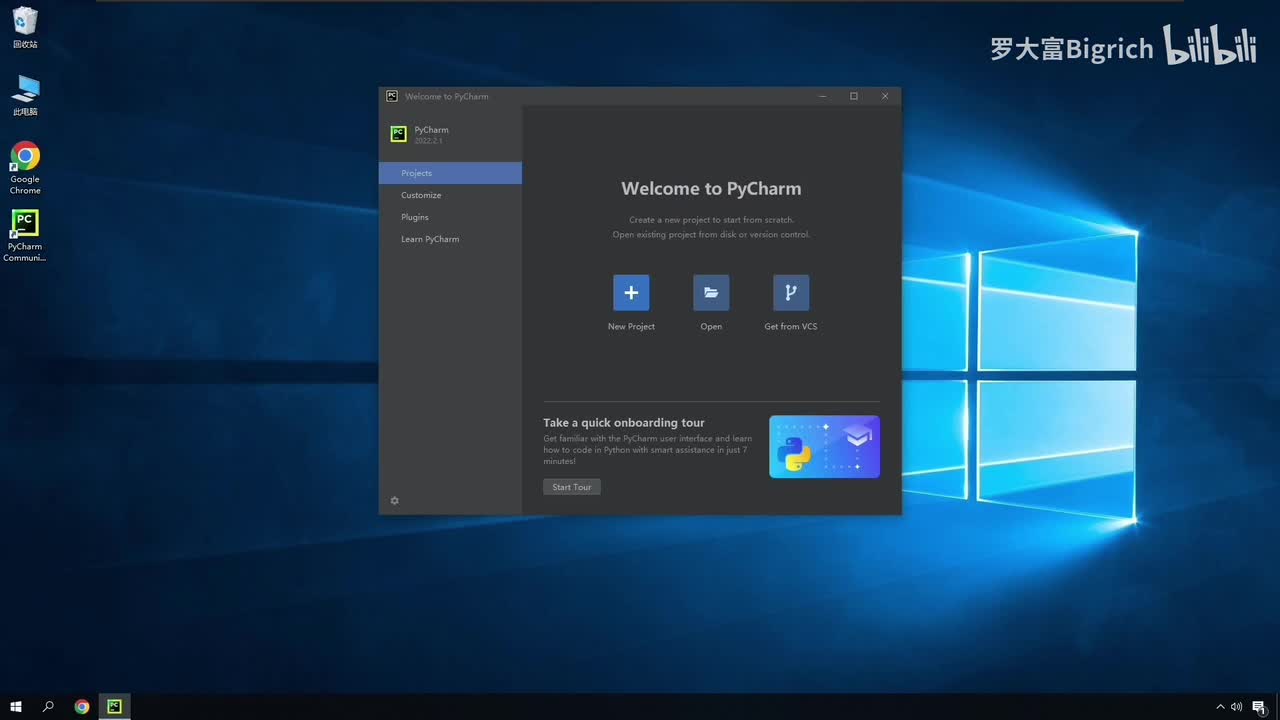
Task: Click the Open folder icon
Action: [711, 293]
